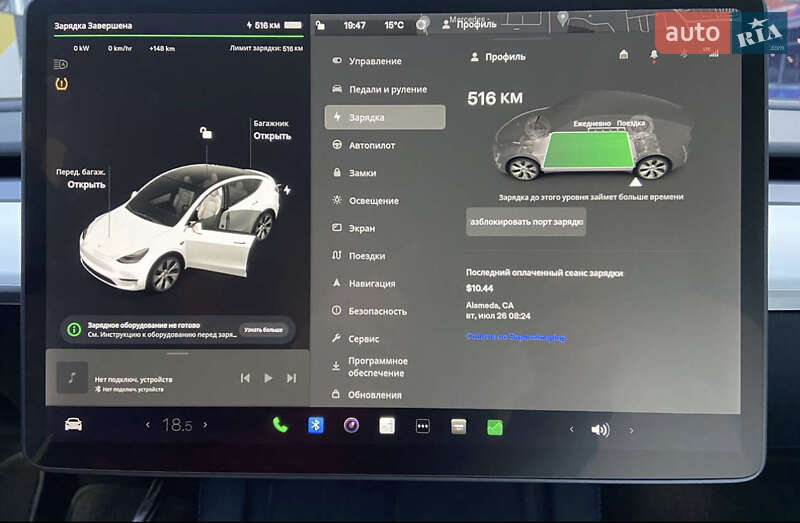Decrease cabin temperature with left arrow
The width and height of the screenshot is (800, 523).
pos(148,425)
